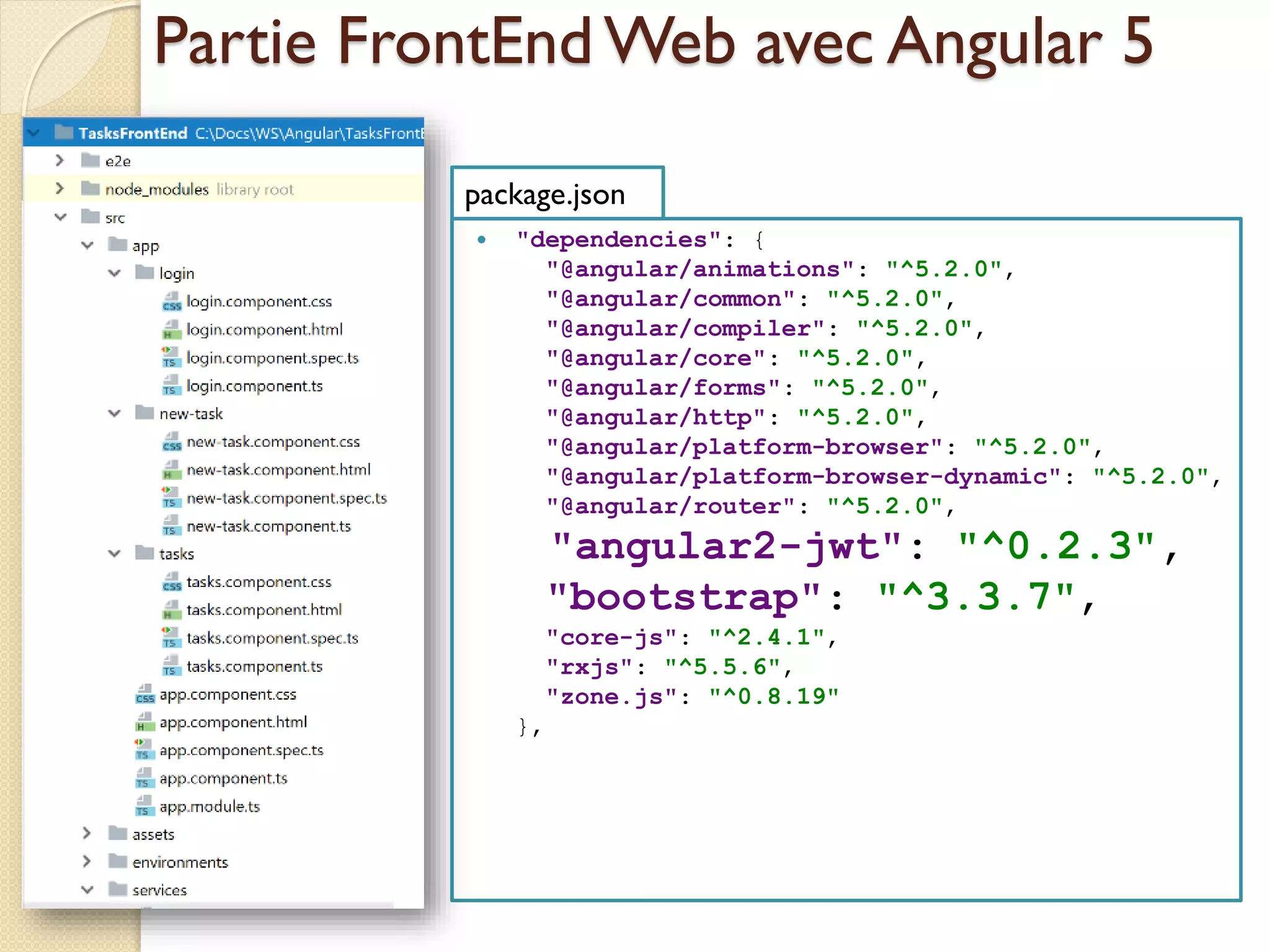1270x952 pixels.
Task: Click the "@angular/platform-browser-dynamic" line
Action: (x=884, y=477)
